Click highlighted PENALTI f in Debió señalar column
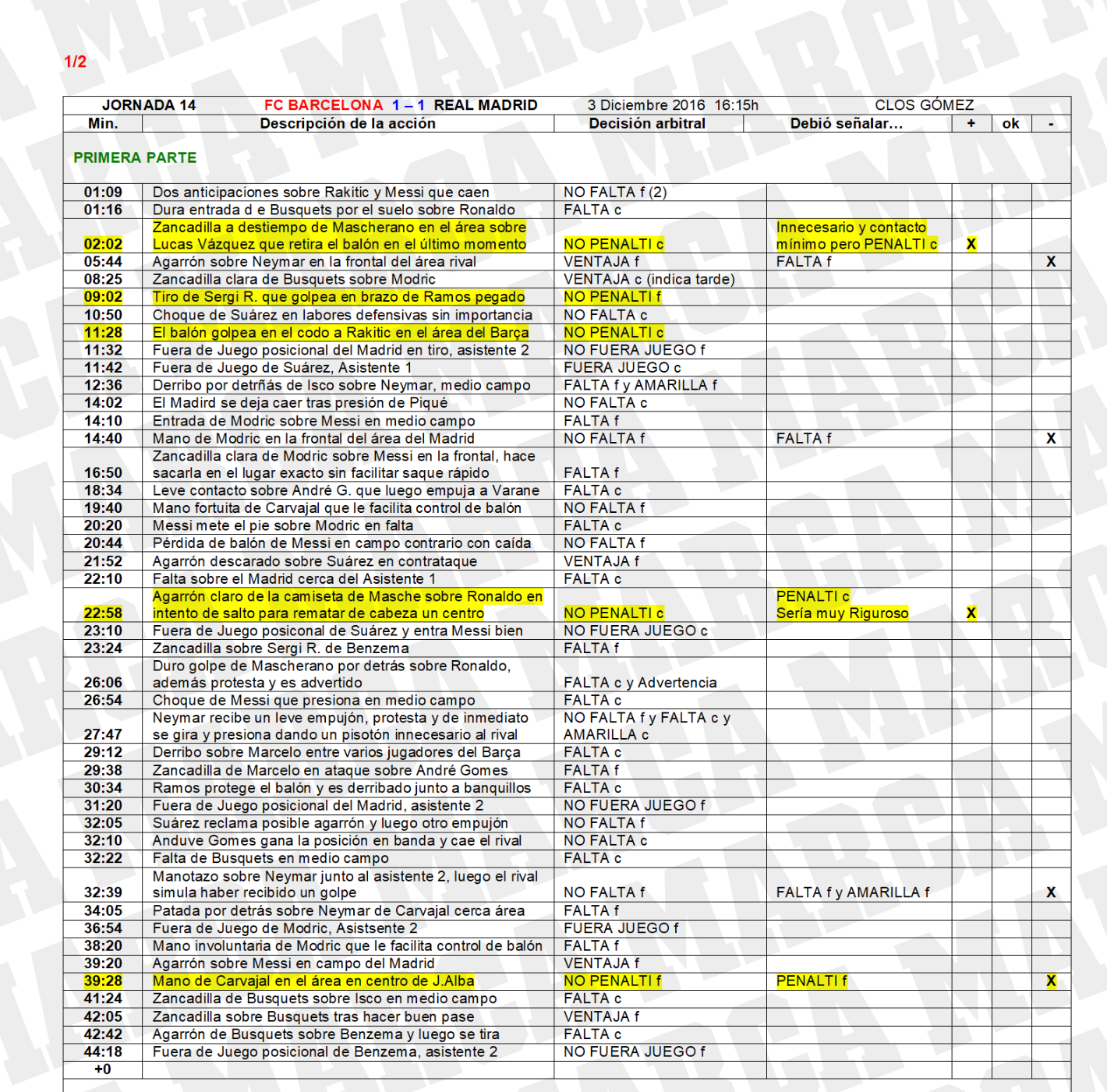The height and width of the screenshot is (1092, 1107). [x=812, y=981]
